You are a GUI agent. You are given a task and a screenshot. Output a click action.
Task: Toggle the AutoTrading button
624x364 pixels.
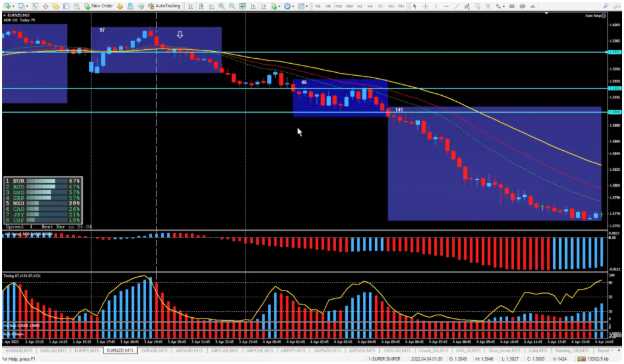(164, 6)
